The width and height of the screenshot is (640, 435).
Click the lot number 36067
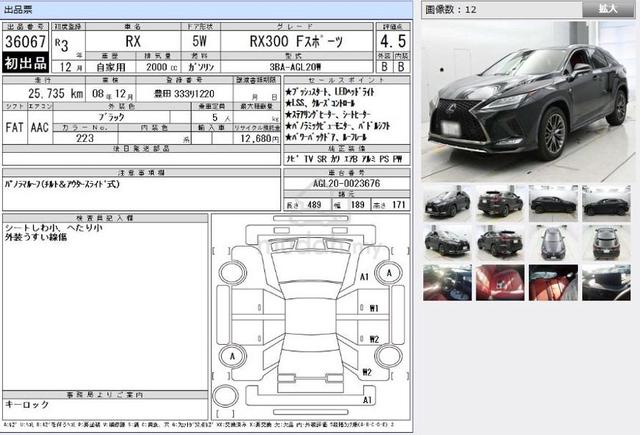click(25, 41)
